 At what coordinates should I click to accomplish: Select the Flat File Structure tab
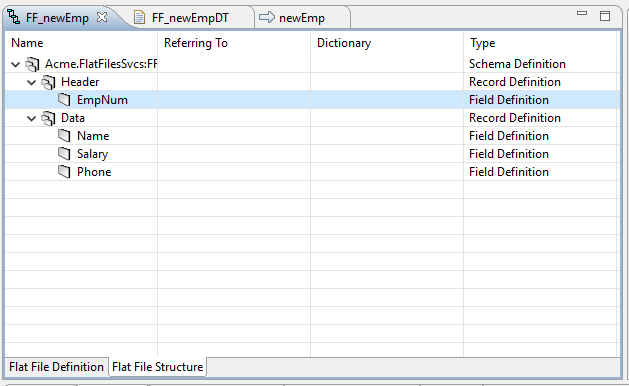[x=158, y=367]
